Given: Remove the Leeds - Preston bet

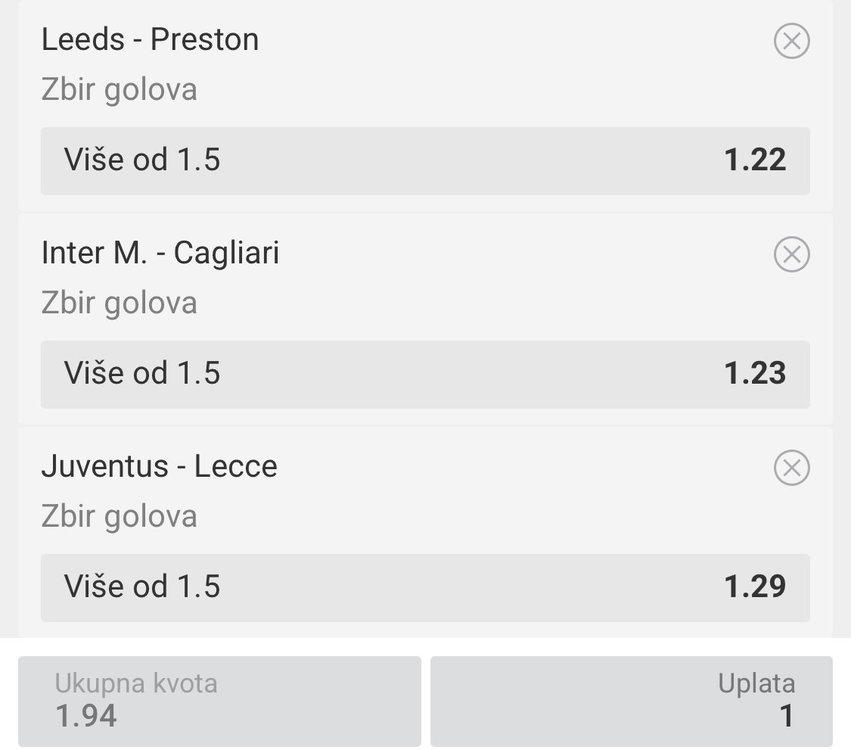Looking at the screenshot, I should 791,41.
